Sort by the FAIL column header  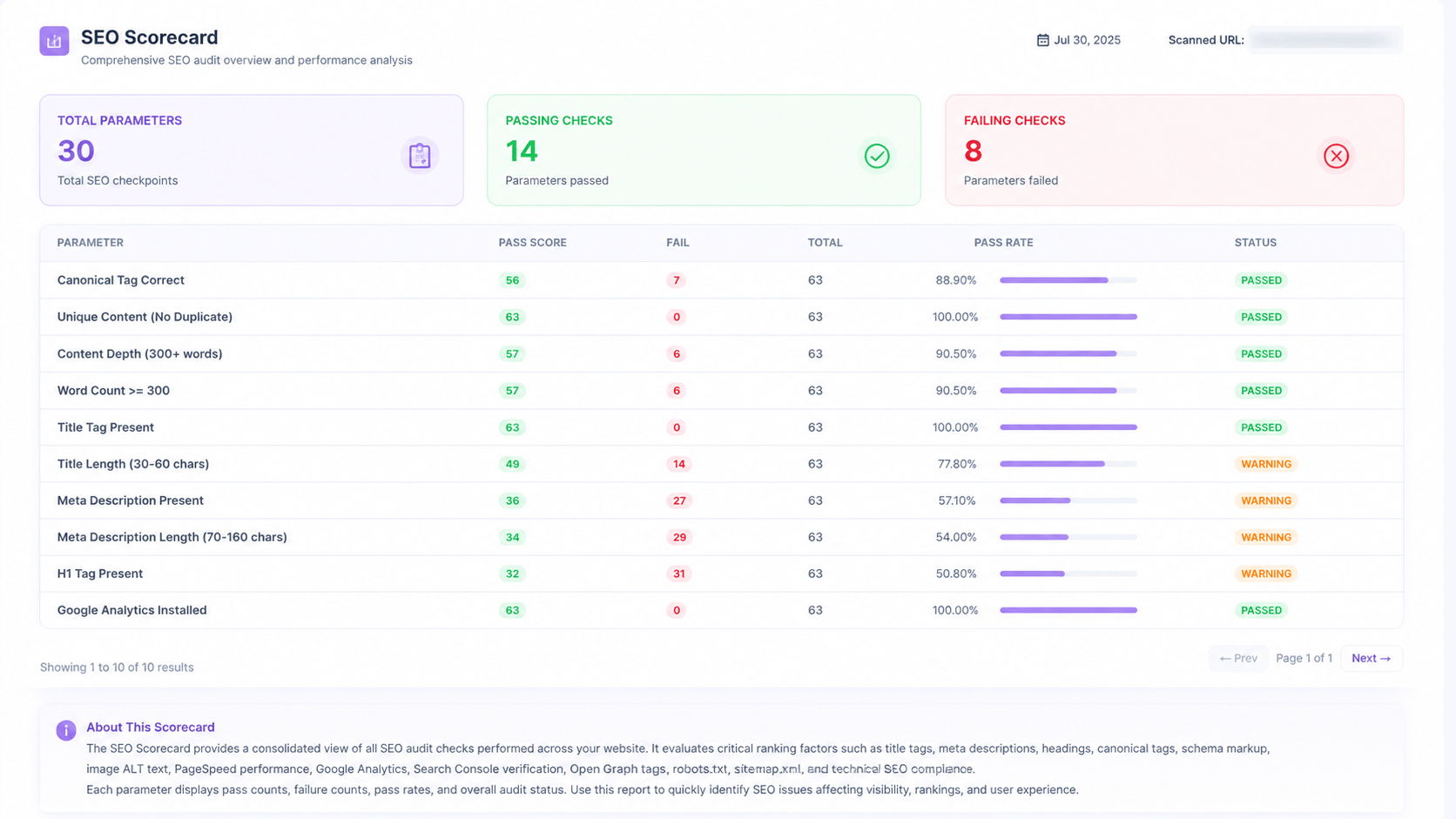(677, 243)
